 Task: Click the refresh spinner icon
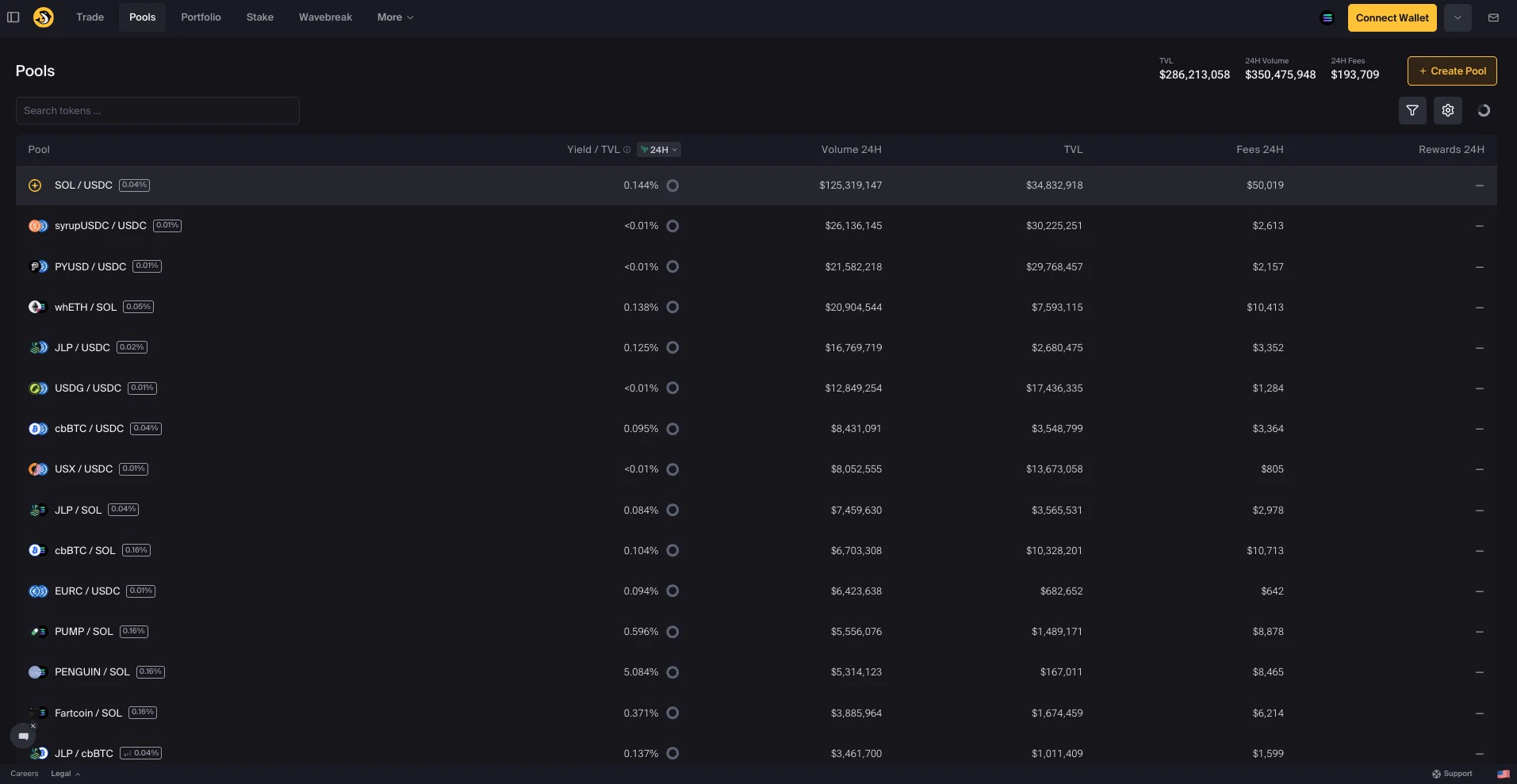[1484, 110]
